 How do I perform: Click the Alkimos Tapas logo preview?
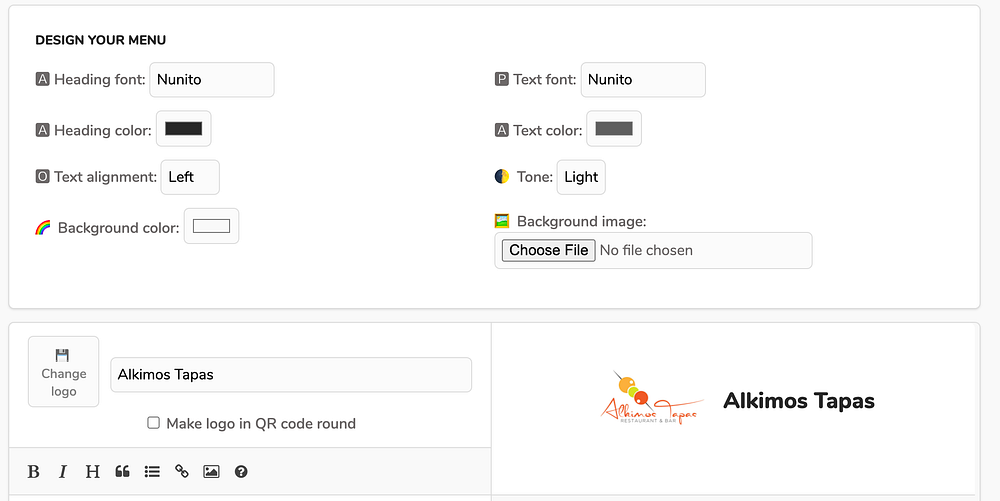pos(652,399)
